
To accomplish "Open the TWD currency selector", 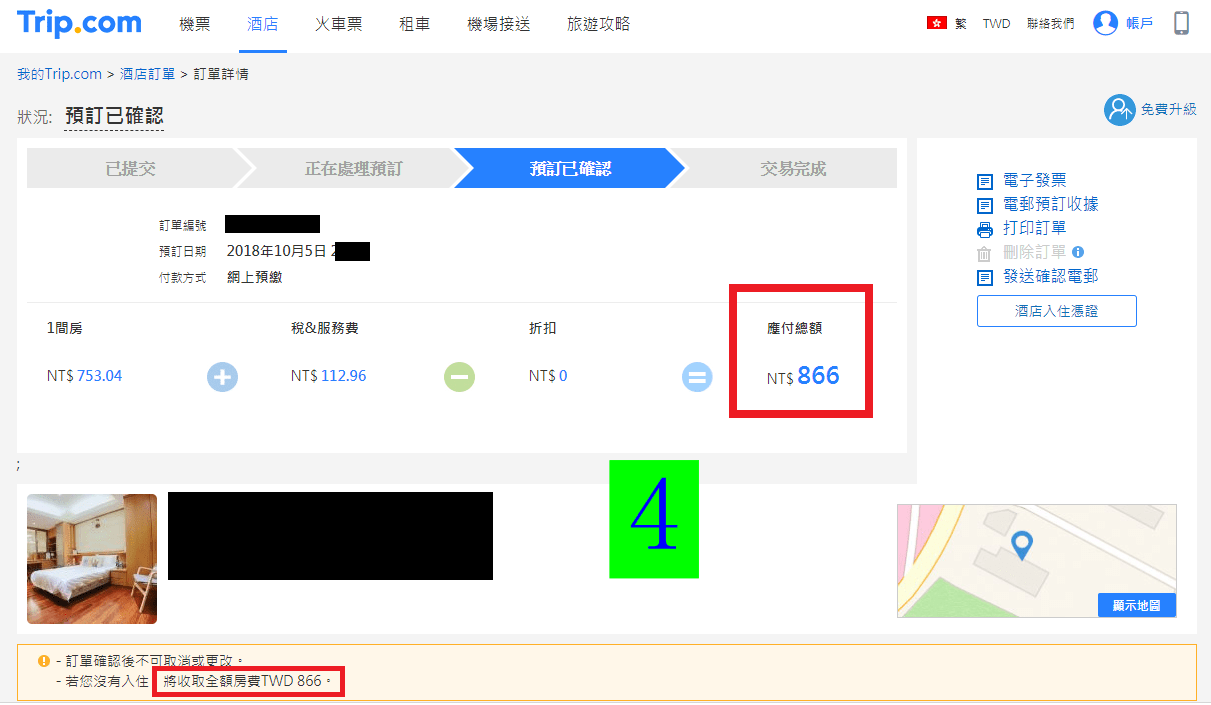I will (x=996, y=24).
